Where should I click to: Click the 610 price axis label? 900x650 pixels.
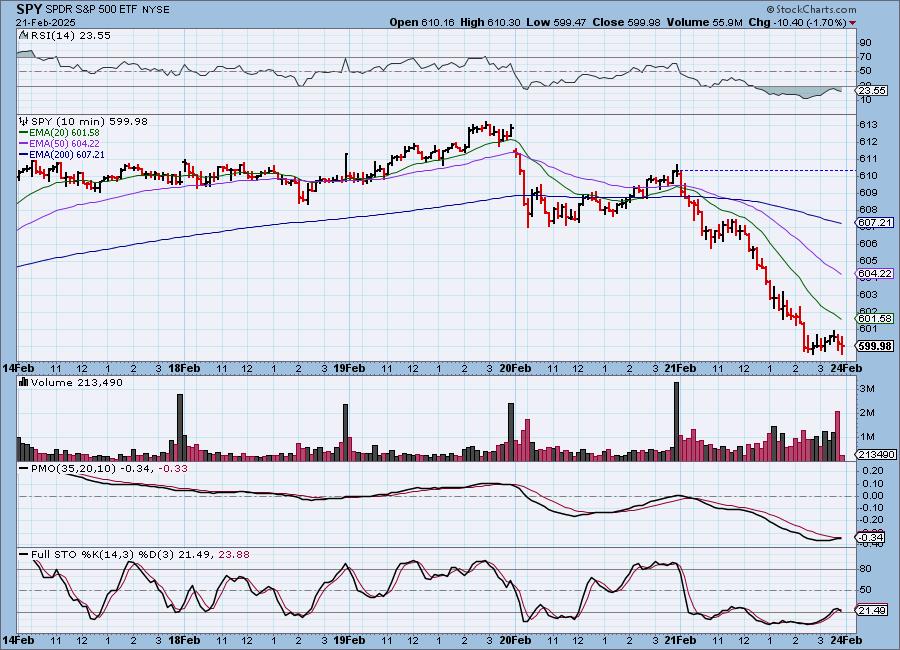point(869,176)
